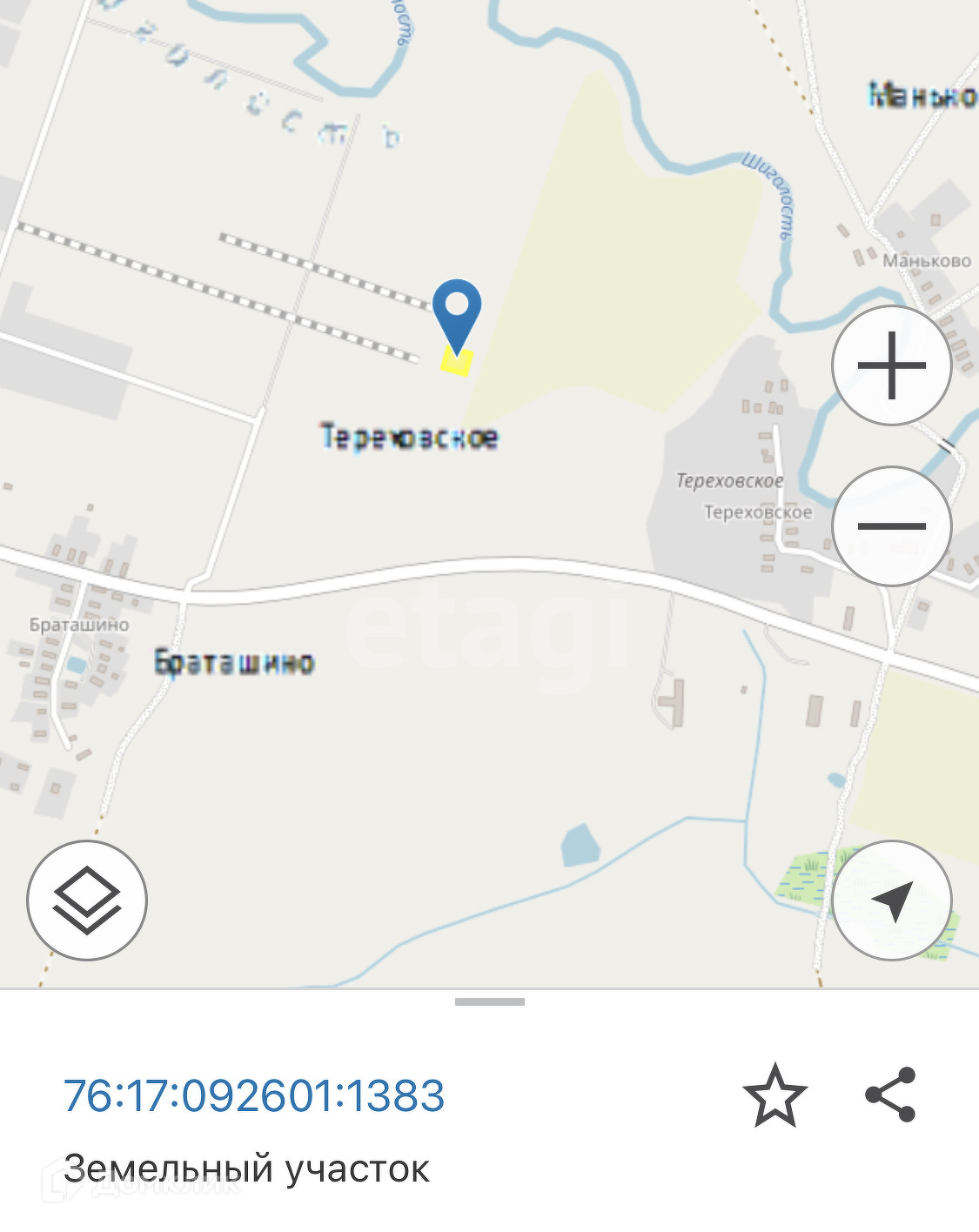Add parcel to favorites with star
The width and height of the screenshot is (979, 1232).
pyautogui.click(x=774, y=1095)
